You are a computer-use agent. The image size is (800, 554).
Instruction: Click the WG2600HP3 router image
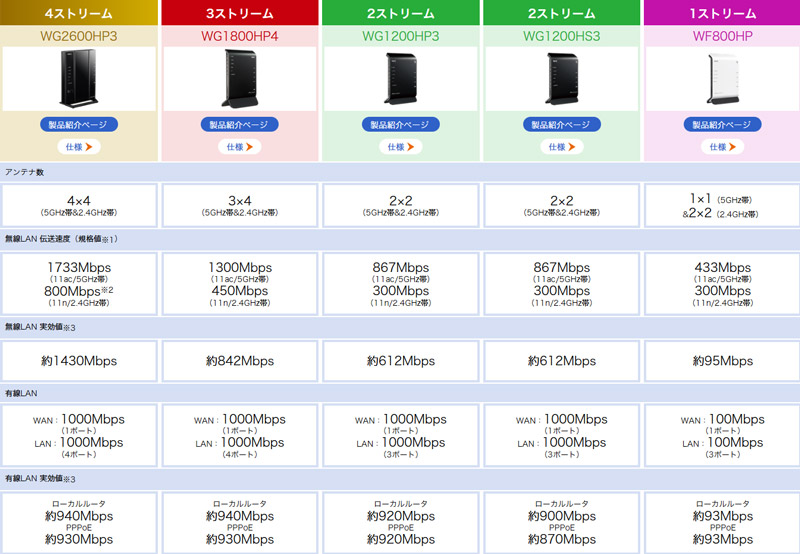[x=79, y=79]
